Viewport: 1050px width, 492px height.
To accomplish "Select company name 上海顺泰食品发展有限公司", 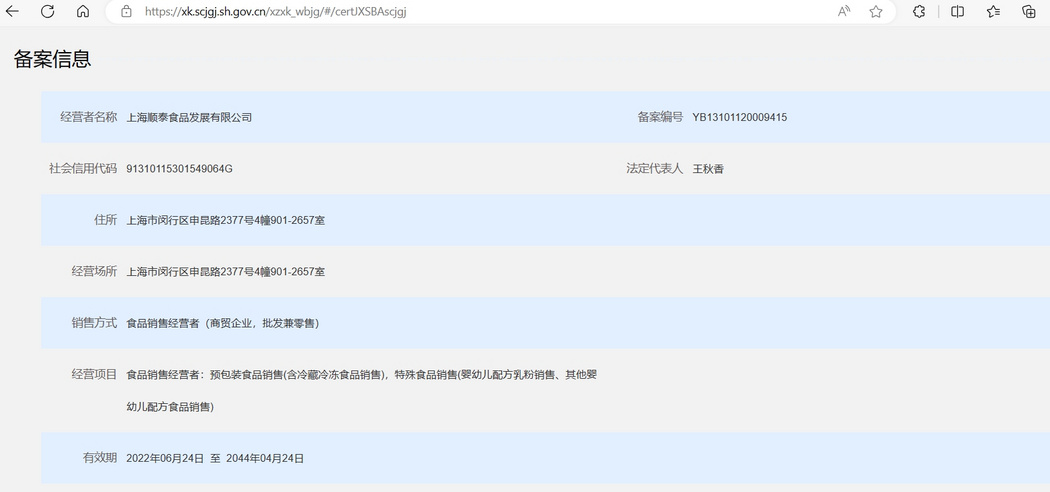I will coord(189,118).
